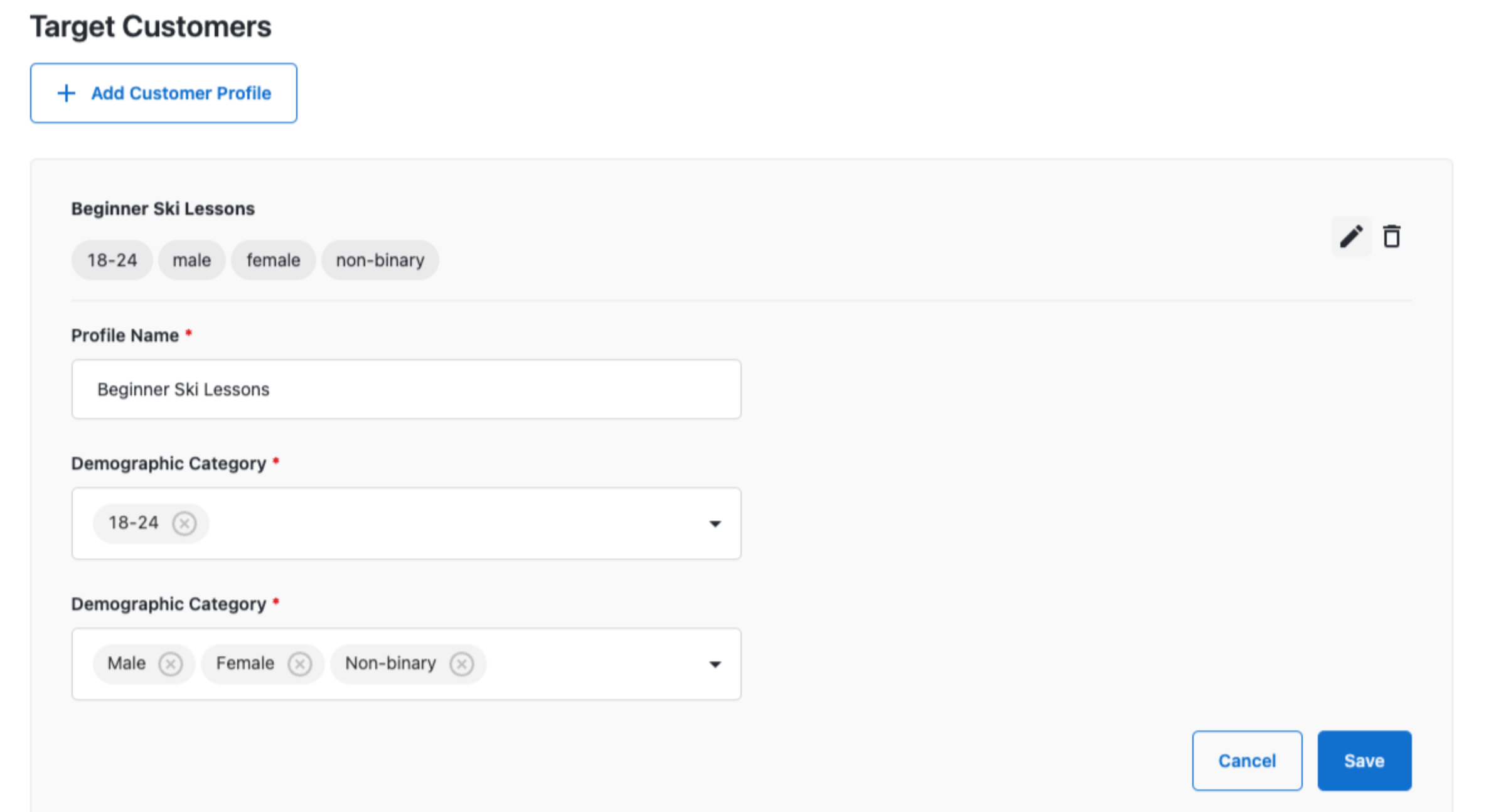Remove the 18-24 chip using its x icon
The width and height of the screenshot is (1491, 812).
coord(184,523)
